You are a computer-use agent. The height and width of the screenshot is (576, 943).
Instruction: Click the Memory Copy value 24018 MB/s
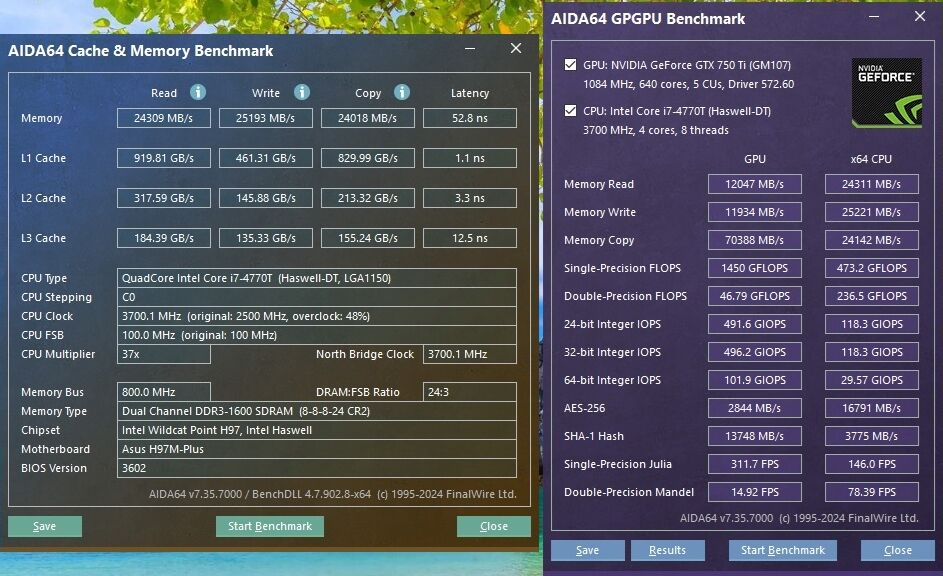(x=367, y=118)
